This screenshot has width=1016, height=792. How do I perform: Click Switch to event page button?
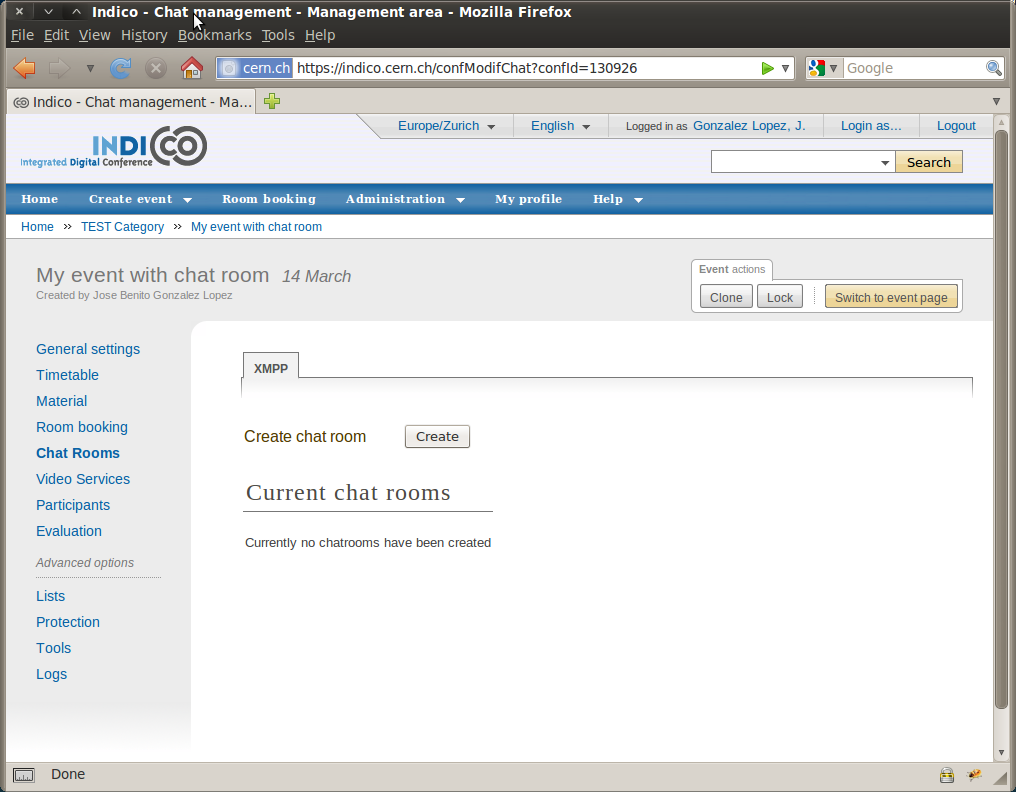[891, 297]
